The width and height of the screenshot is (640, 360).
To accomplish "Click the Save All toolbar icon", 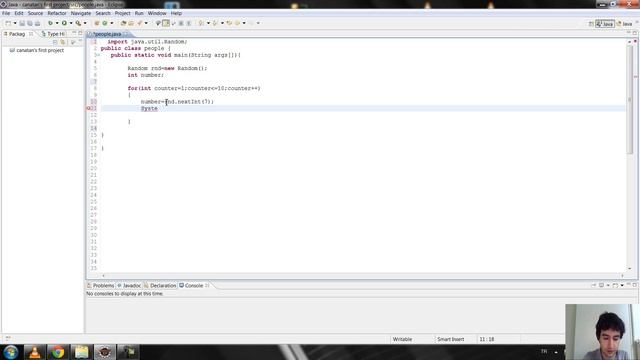I will [29, 23].
